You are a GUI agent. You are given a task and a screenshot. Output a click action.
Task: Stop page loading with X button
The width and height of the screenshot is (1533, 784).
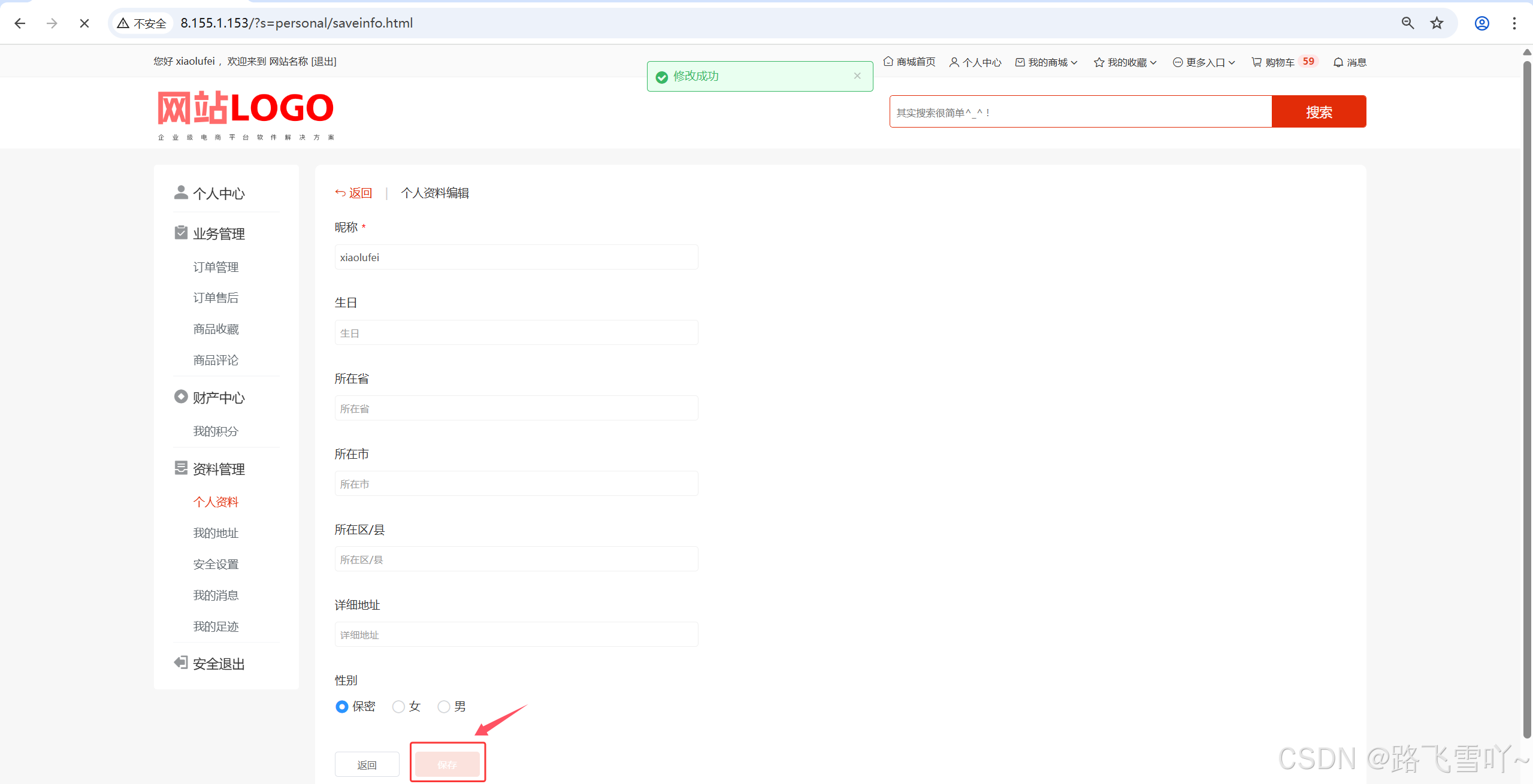click(x=84, y=23)
